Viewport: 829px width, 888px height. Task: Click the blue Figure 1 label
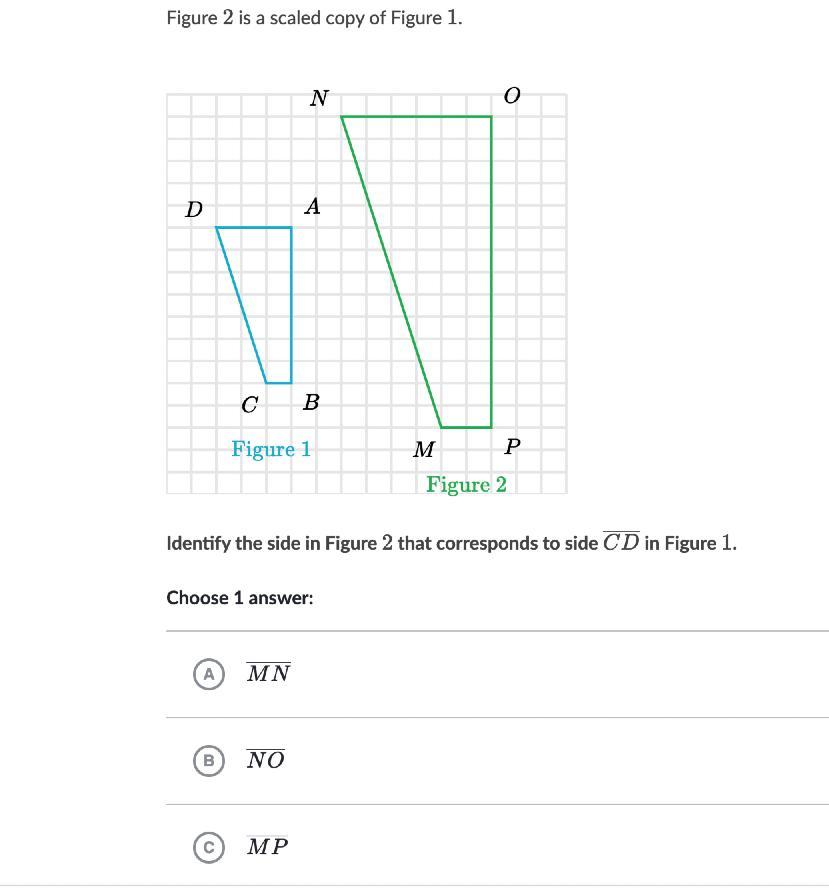[271, 449]
